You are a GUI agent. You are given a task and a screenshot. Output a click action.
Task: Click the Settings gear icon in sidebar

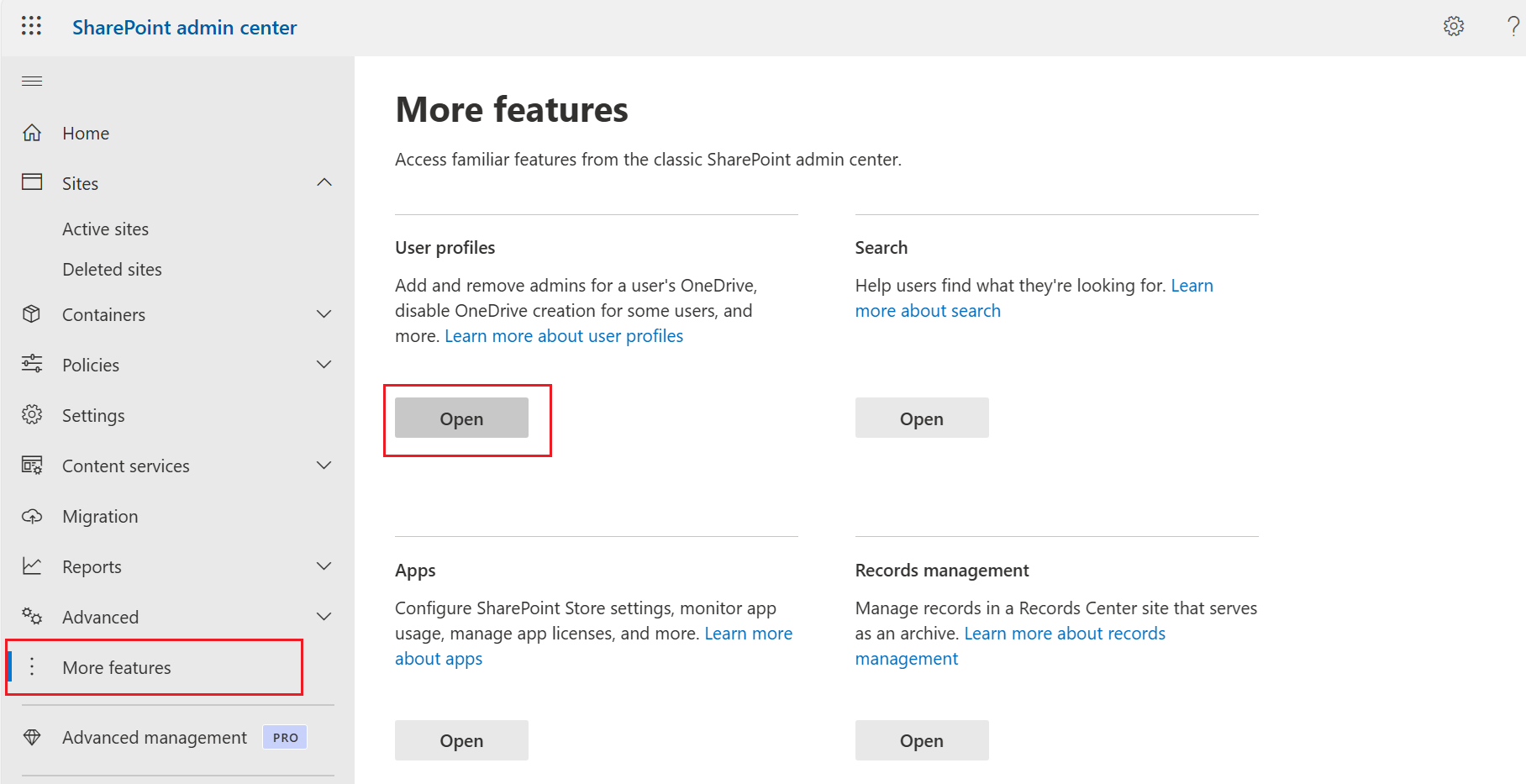tap(32, 414)
